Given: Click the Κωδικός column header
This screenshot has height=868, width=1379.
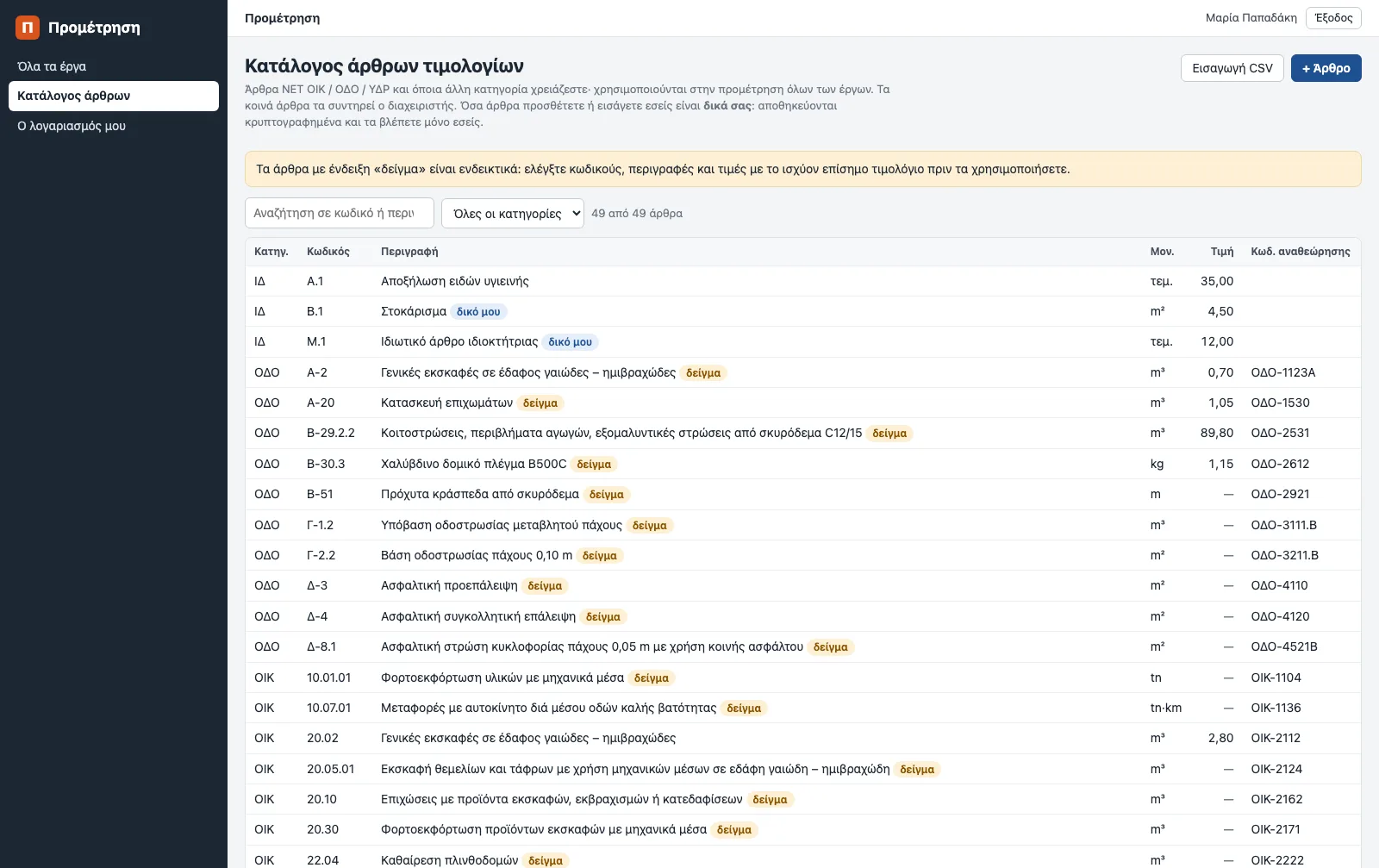Looking at the screenshot, I should [x=328, y=252].
